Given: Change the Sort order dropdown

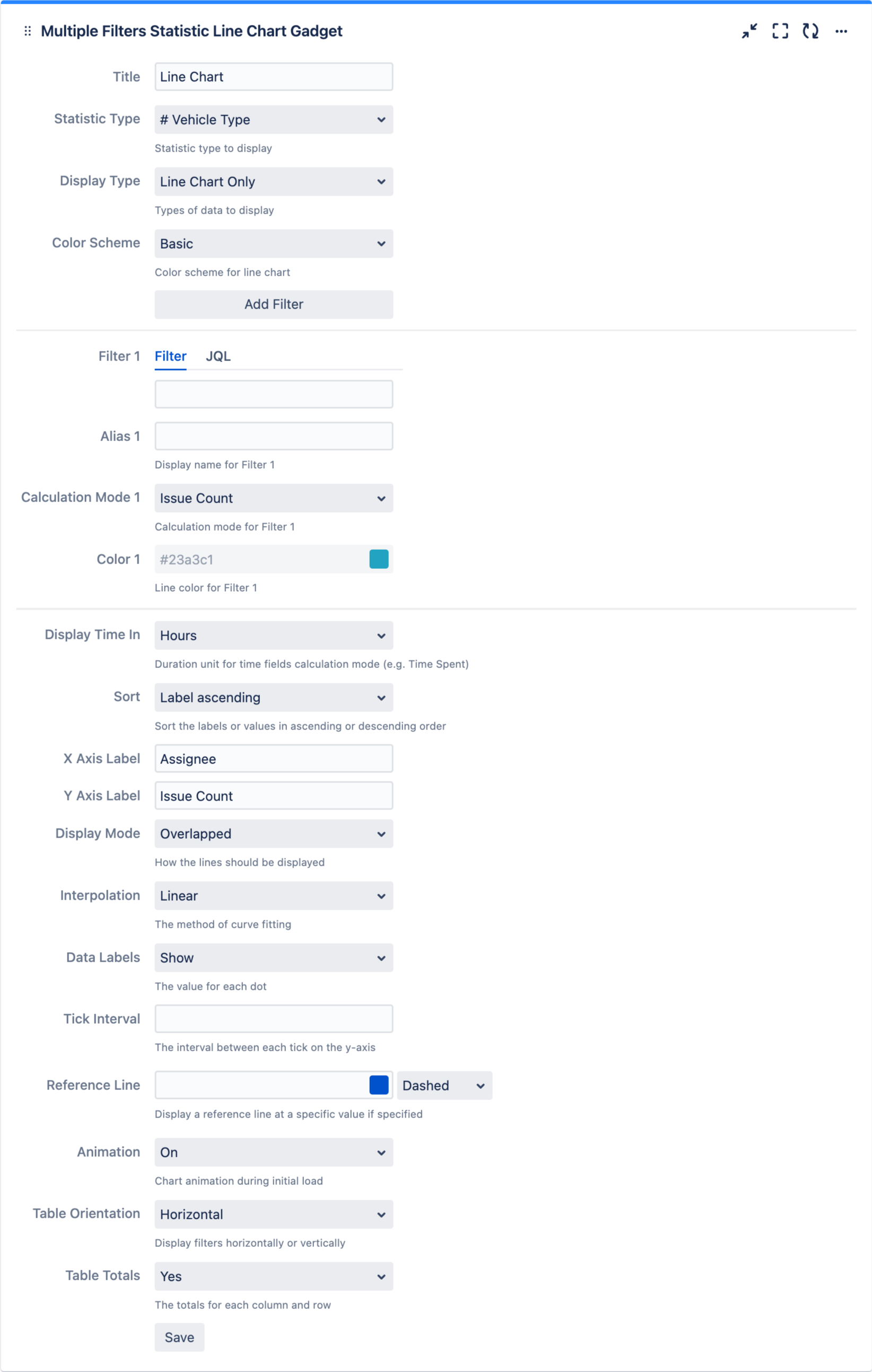Looking at the screenshot, I should 273,697.
